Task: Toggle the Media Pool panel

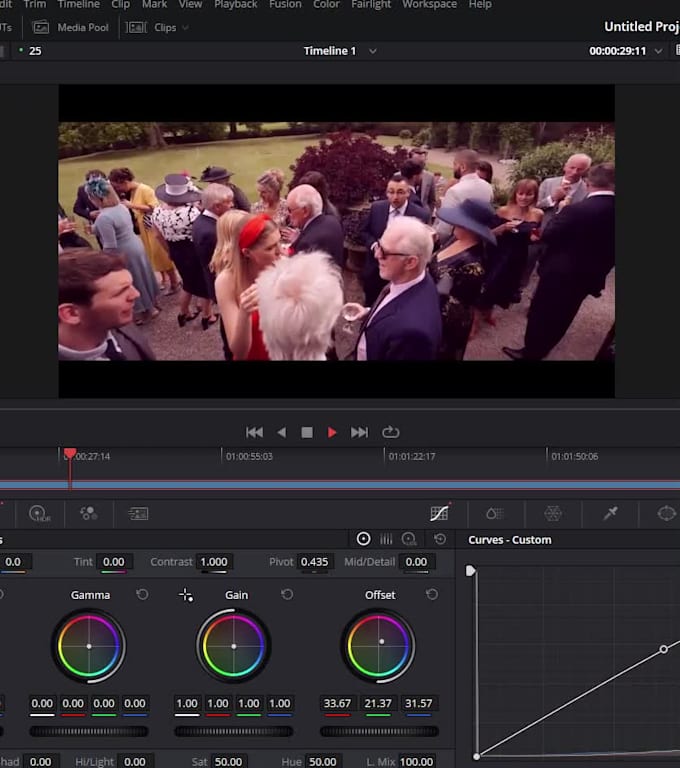Action: [71, 27]
